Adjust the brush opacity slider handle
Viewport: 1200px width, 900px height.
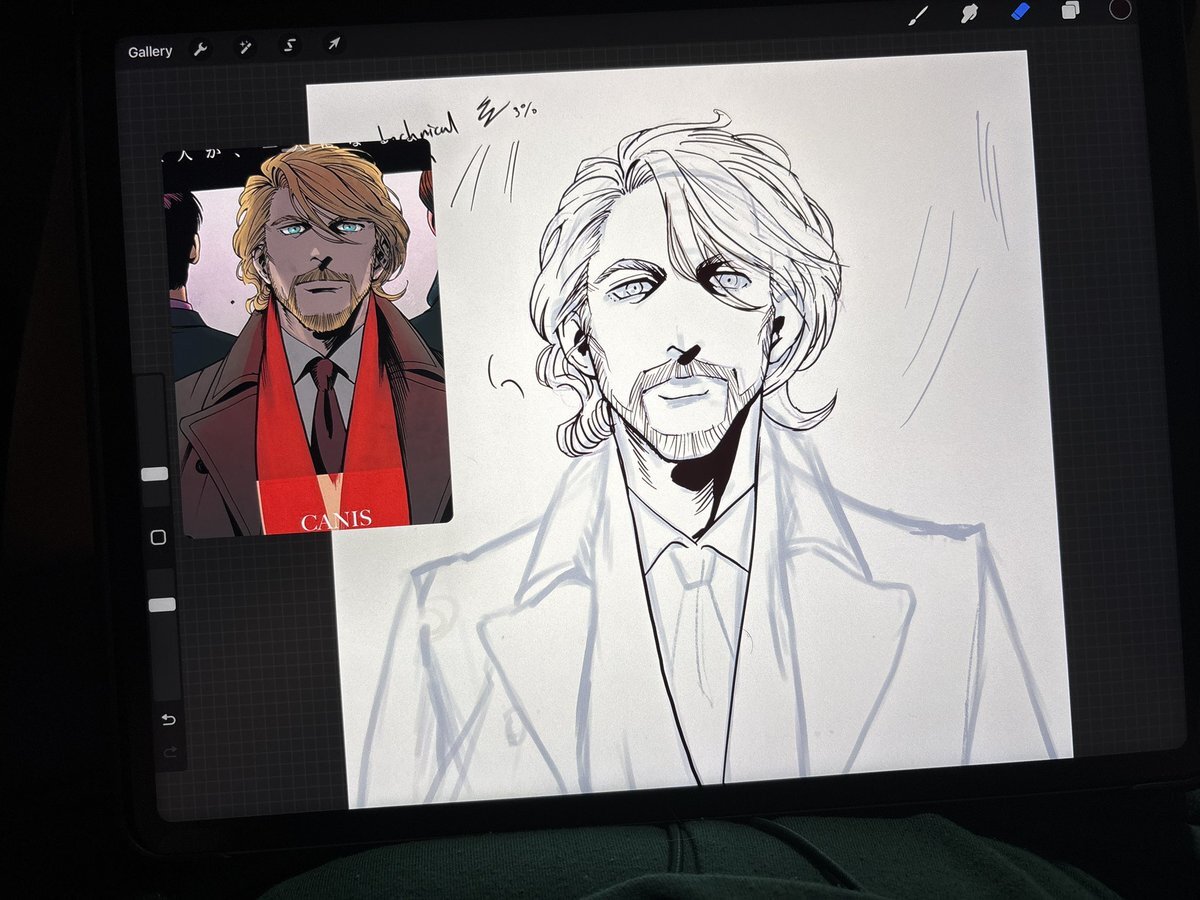(161, 604)
